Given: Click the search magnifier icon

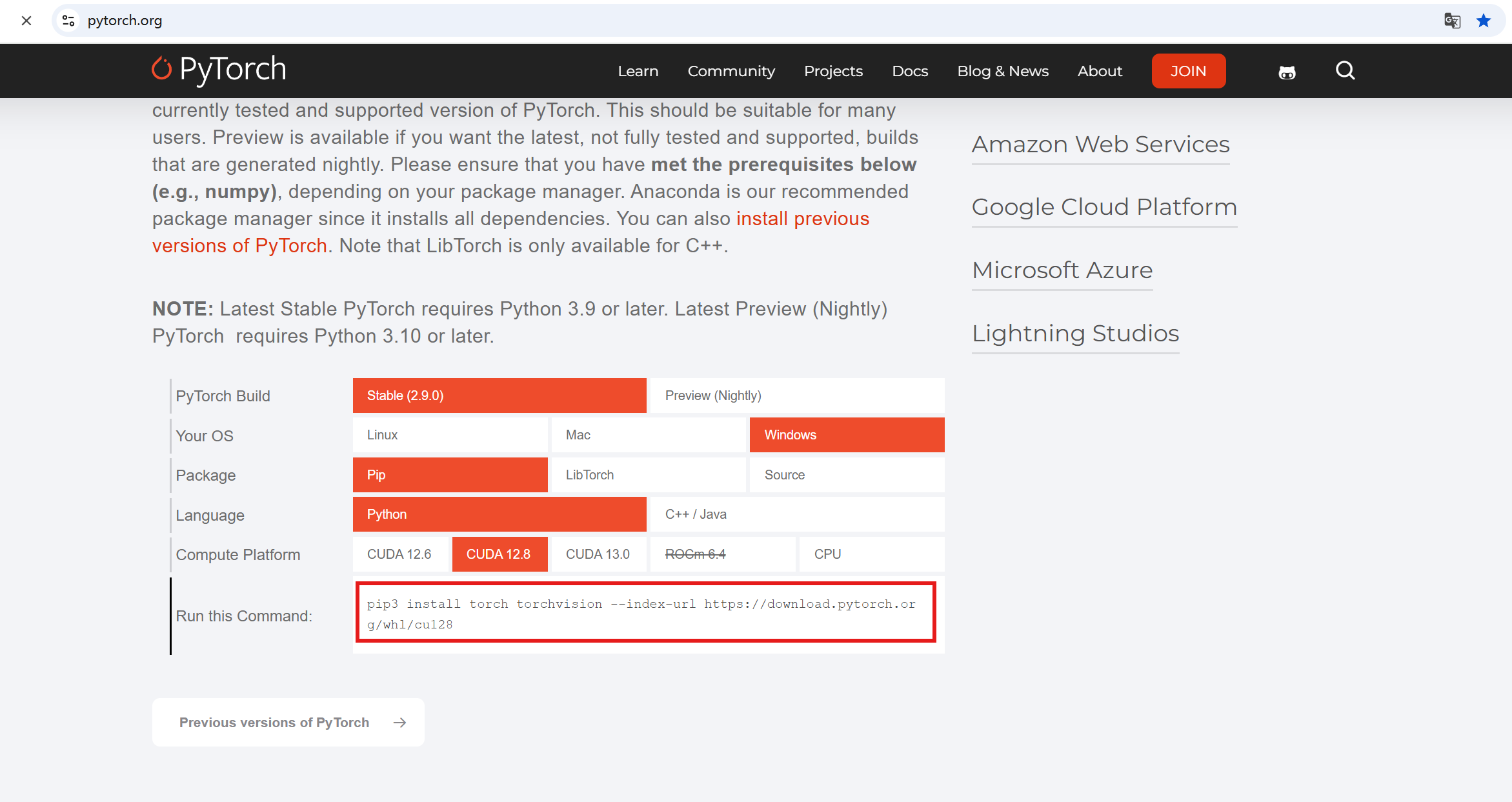Looking at the screenshot, I should pyautogui.click(x=1345, y=70).
